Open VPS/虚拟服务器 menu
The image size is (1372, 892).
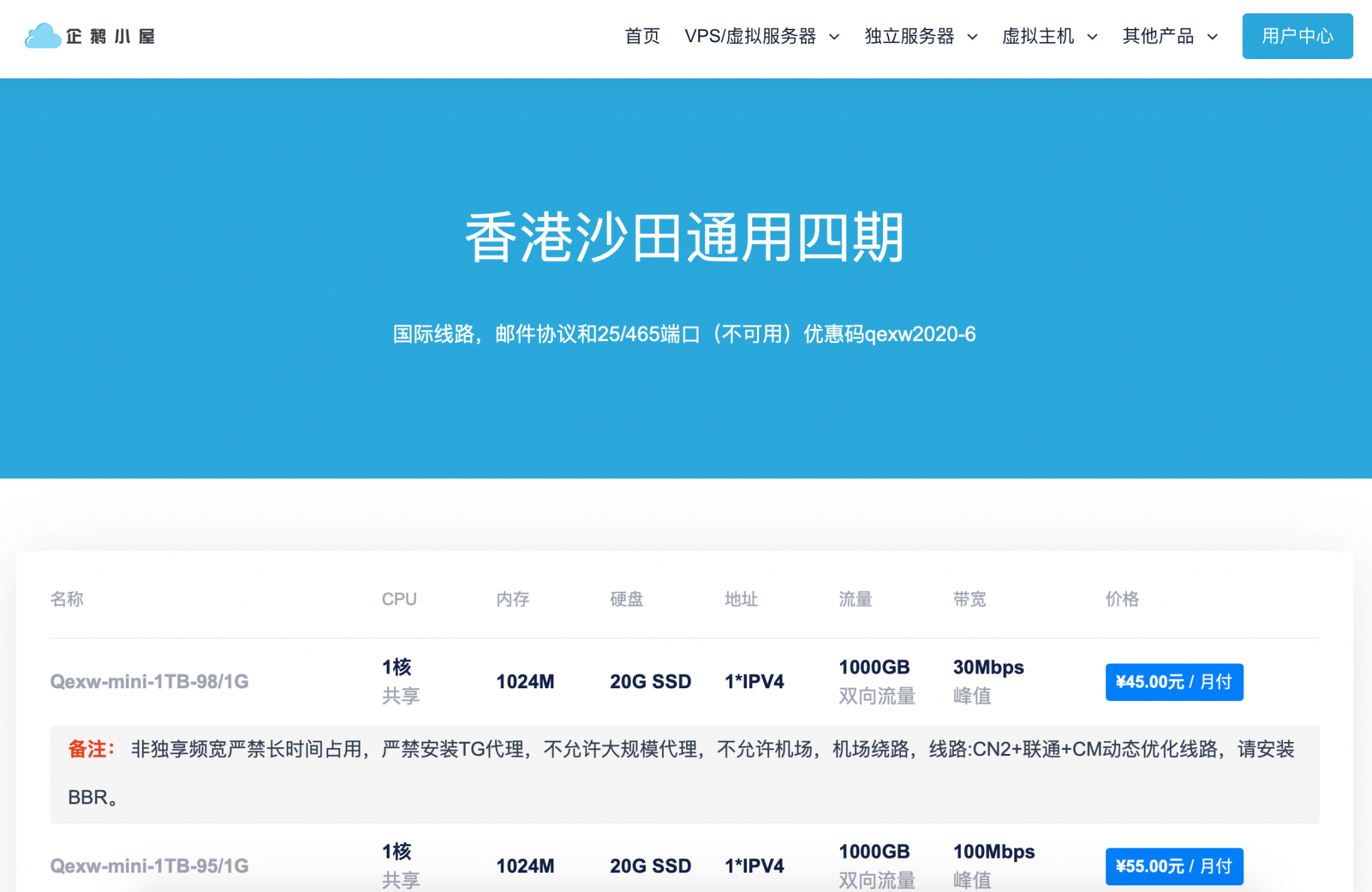tap(750, 36)
